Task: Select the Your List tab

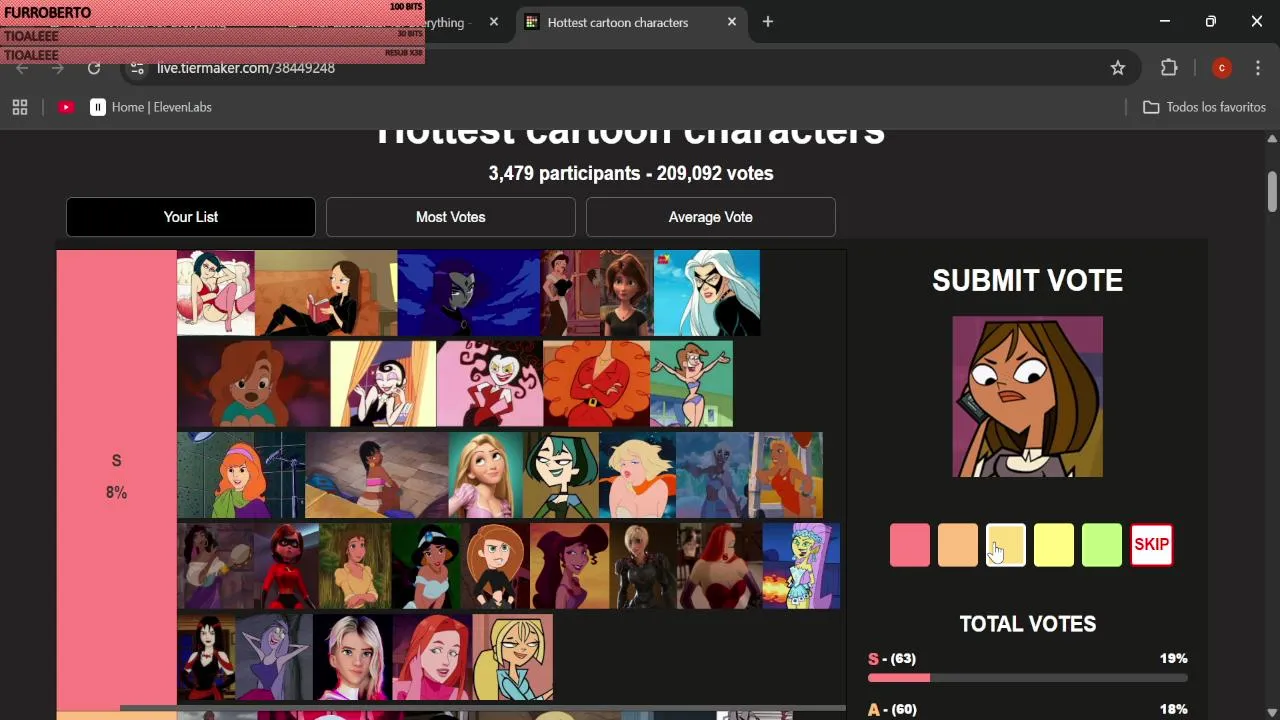Action: click(191, 217)
